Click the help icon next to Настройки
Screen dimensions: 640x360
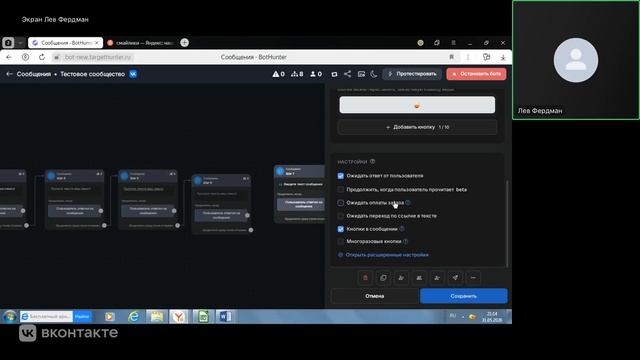(x=372, y=162)
